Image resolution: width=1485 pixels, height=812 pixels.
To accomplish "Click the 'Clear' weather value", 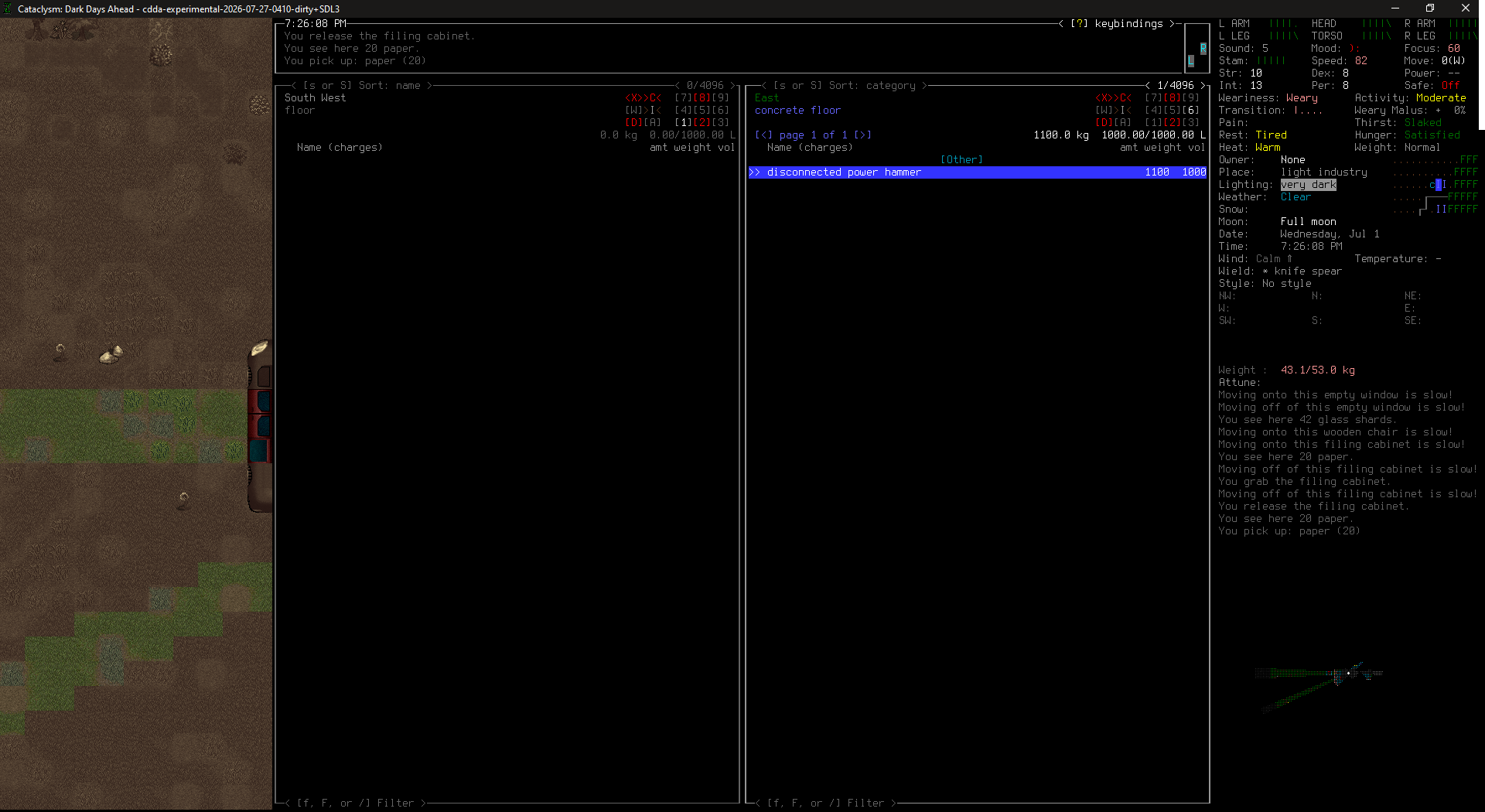I will (1296, 197).
